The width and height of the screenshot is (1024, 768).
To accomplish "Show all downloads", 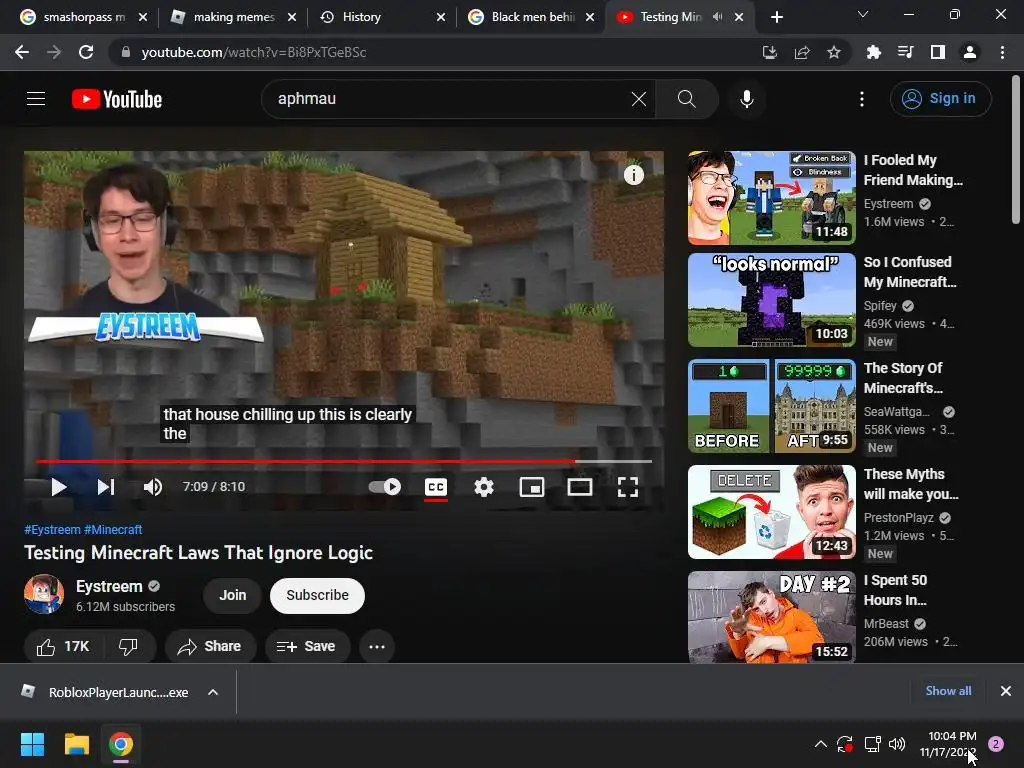I will click(948, 691).
